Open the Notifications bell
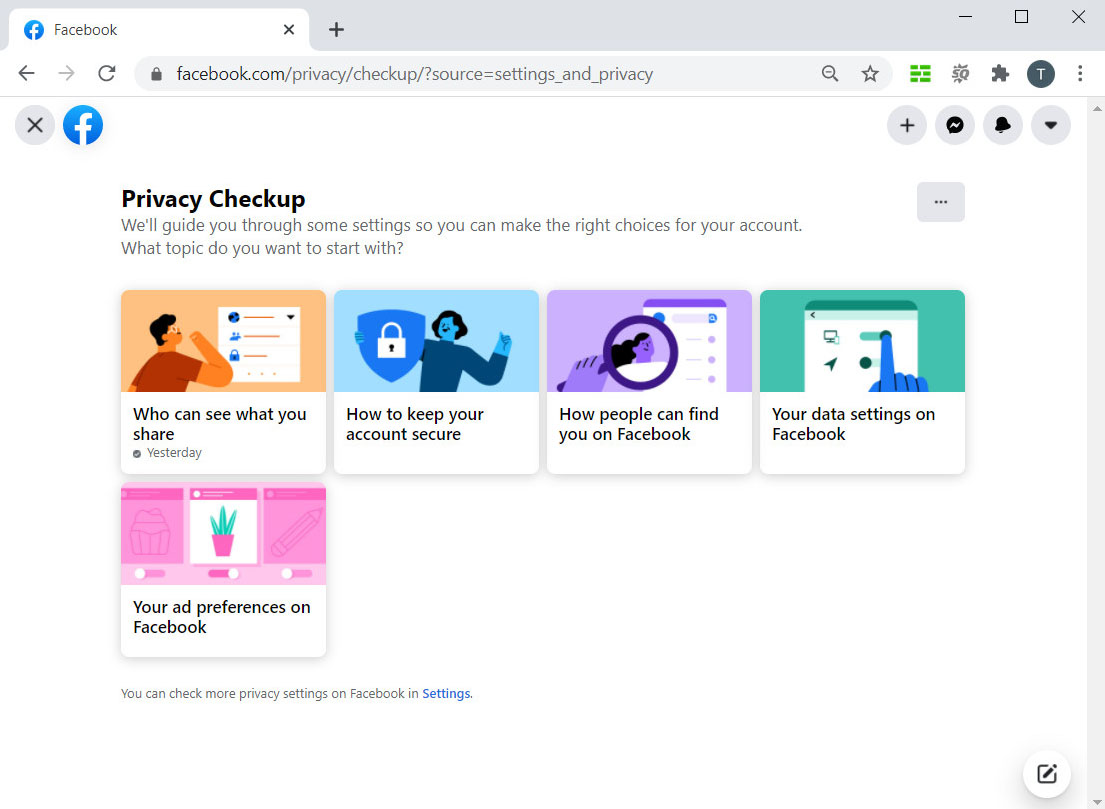 tap(1003, 125)
